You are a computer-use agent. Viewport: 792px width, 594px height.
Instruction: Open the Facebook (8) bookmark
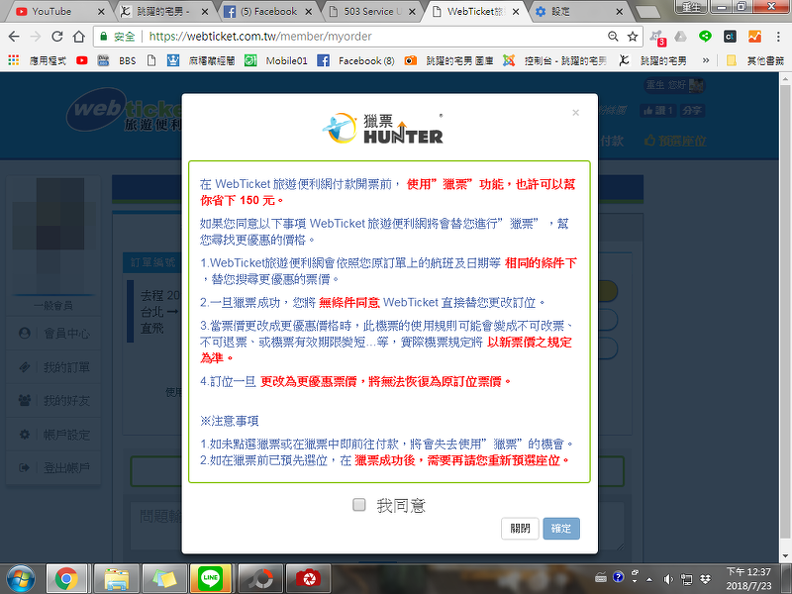(x=356, y=61)
